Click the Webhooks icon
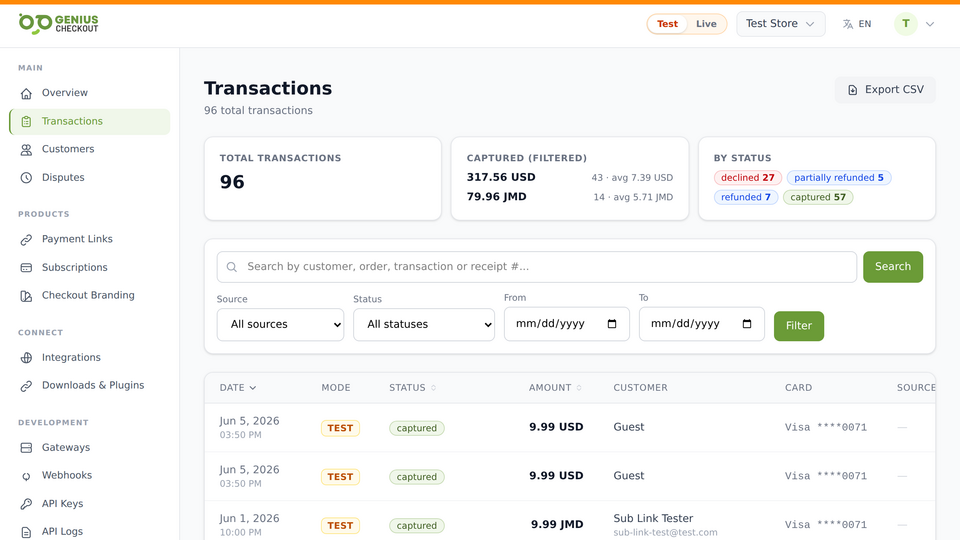The height and width of the screenshot is (540, 960). pyautogui.click(x=26, y=476)
